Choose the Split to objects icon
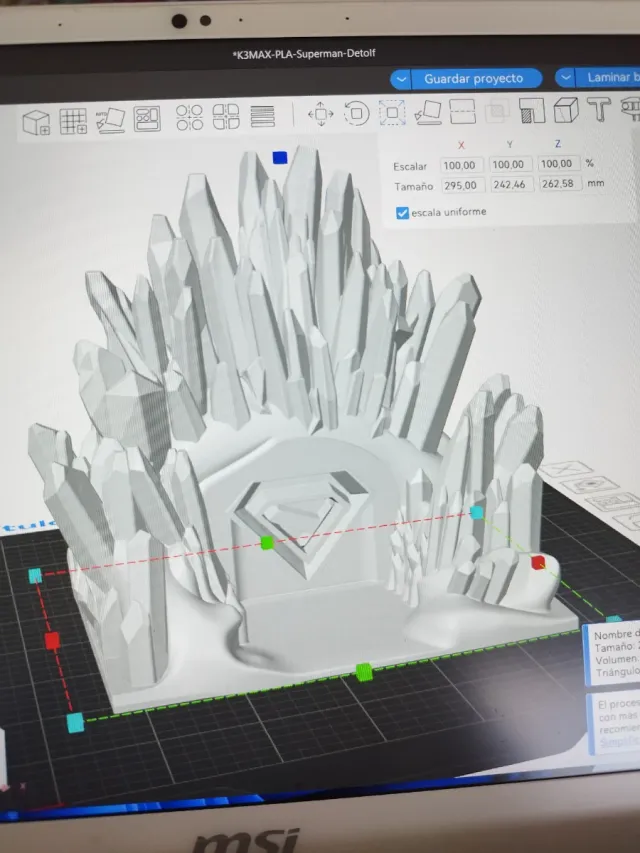 coord(190,117)
